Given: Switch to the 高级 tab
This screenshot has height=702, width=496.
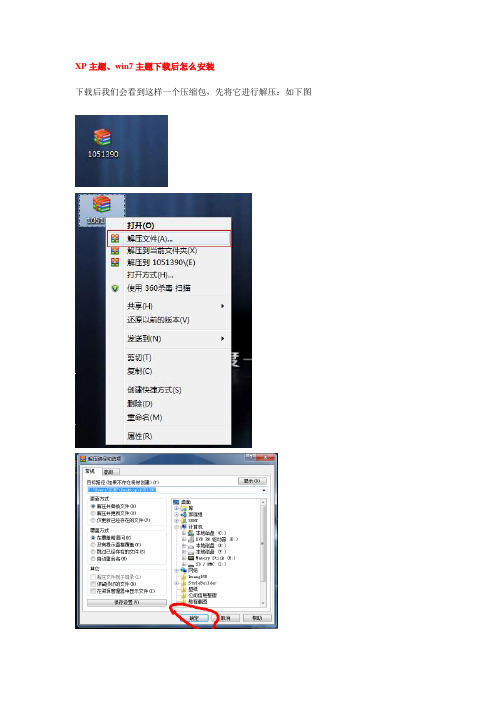Looking at the screenshot, I should (109, 472).
